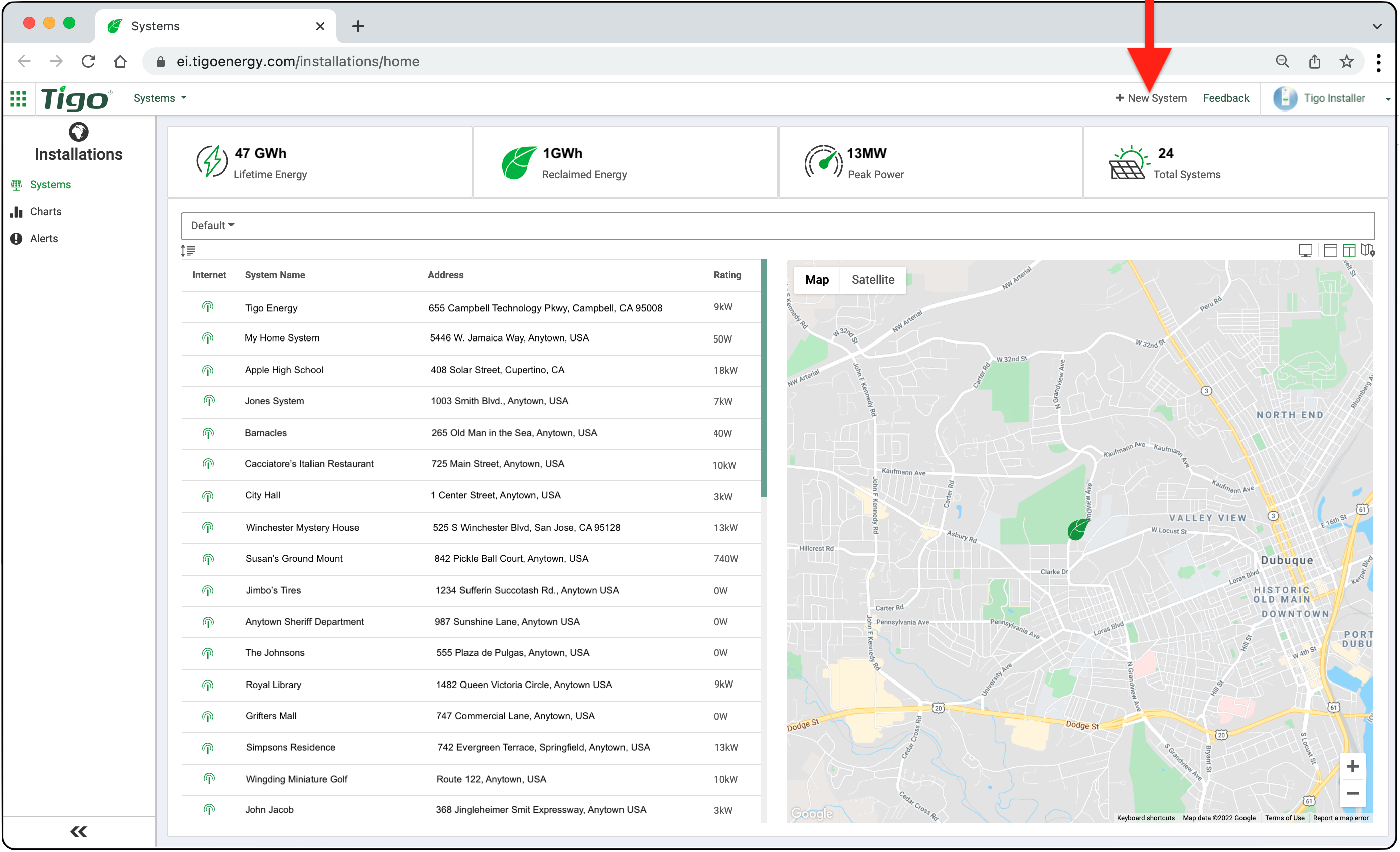1400x852 pixels.
Task: Select the monitor display view icon
Action: (x=1305, y=250)
